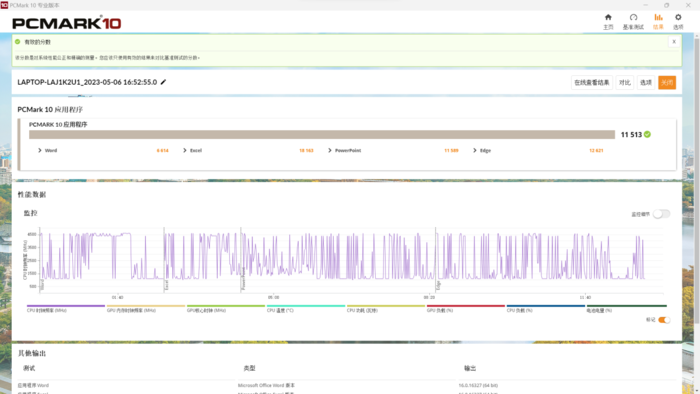Click result name LAPTOP-LAJ1K2U1_2023-05-06 16:52:55.0
The width and height of the screenshot is (700, 394).
[x=87, y=82]
